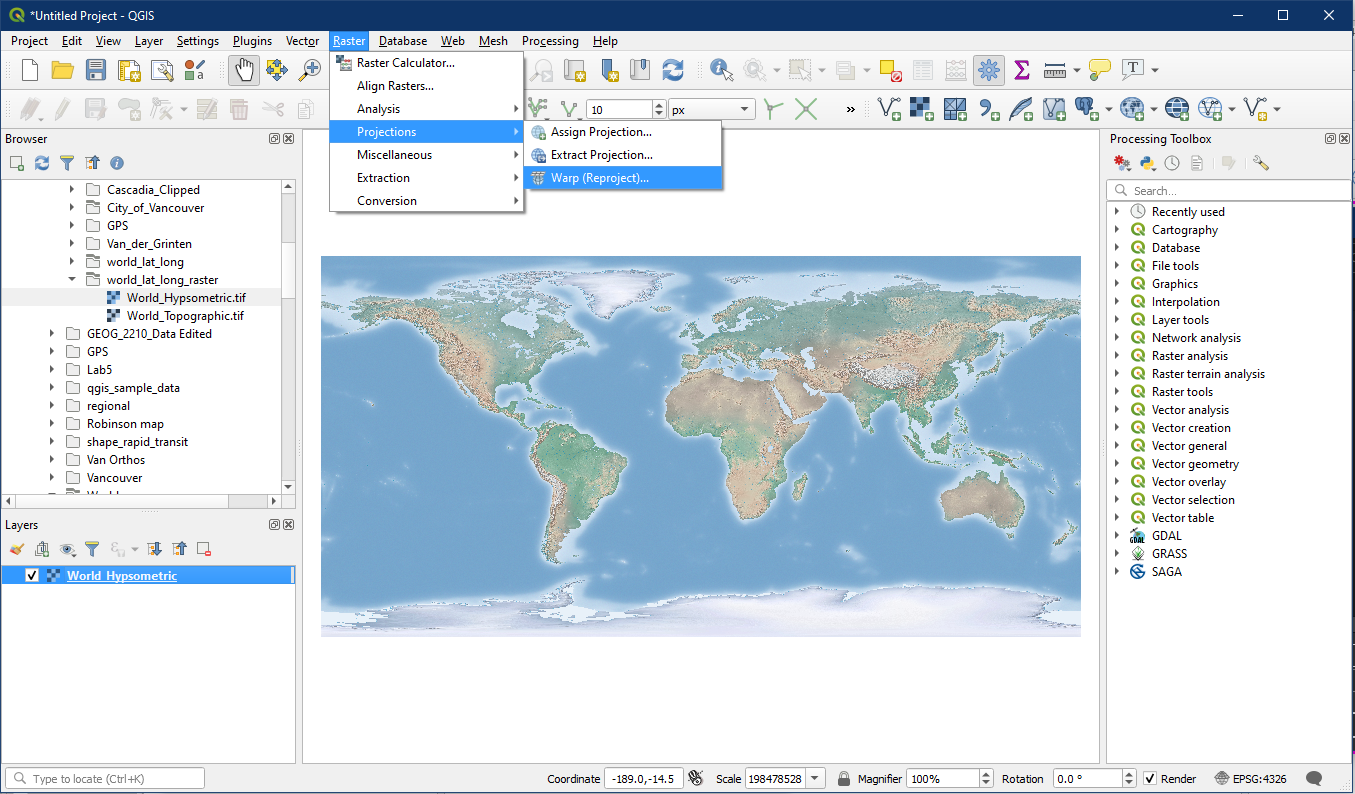Click Filter Legend funnel icon in Layers panel
This screenshot has width=1355, height=794.
(92, 549)
